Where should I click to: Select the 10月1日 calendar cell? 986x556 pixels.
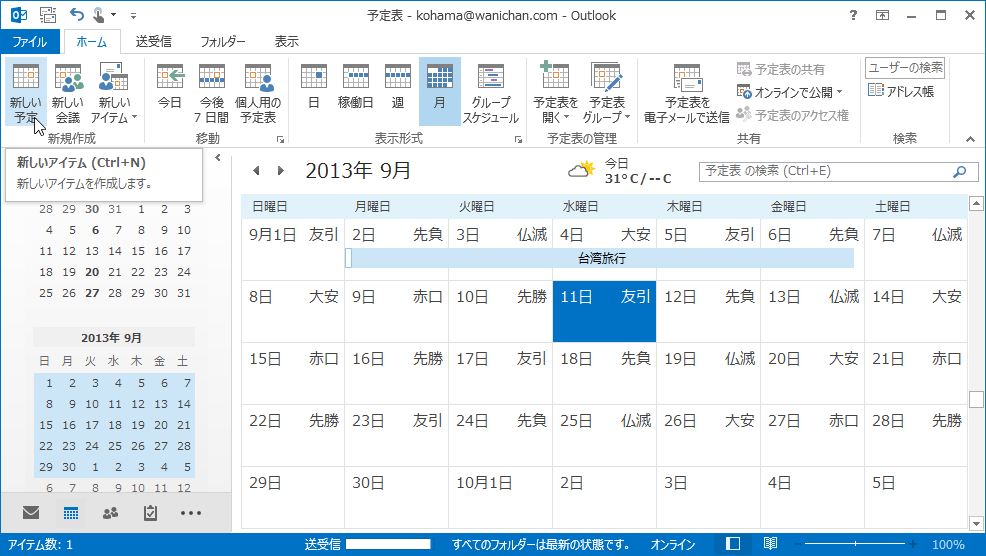[x=501, y=497]
